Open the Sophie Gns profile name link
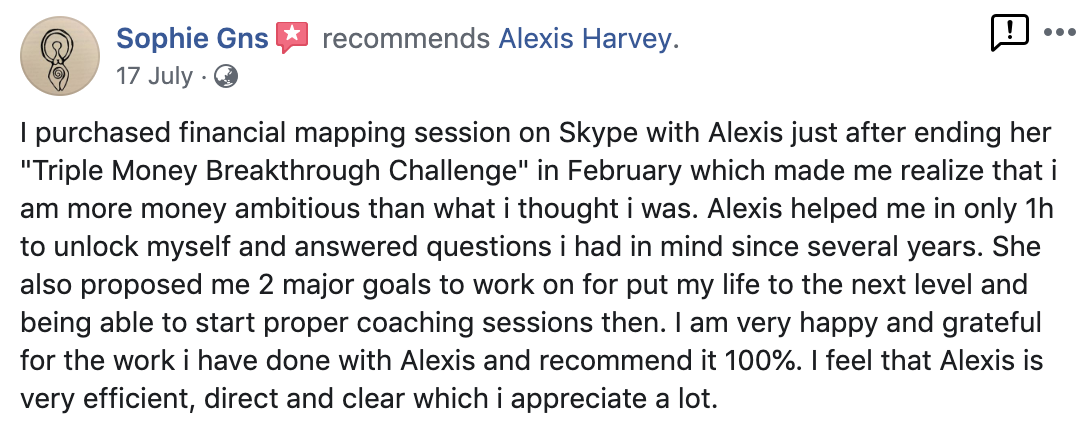The width and height of the screenshot is (1086, 430). [x=192, y=39]
